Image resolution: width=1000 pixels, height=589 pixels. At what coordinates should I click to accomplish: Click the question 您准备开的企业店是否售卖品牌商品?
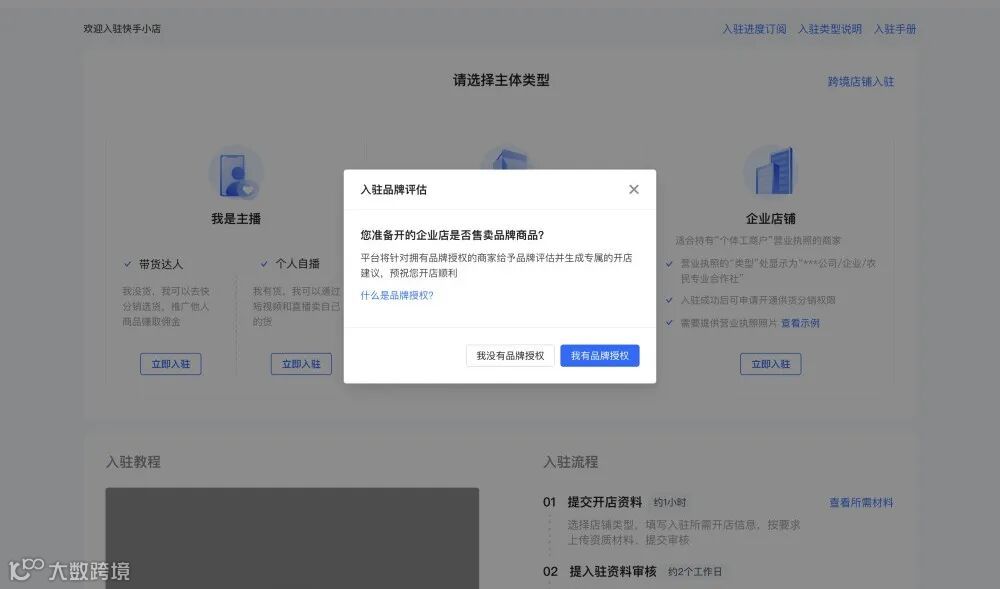(452, 235)
